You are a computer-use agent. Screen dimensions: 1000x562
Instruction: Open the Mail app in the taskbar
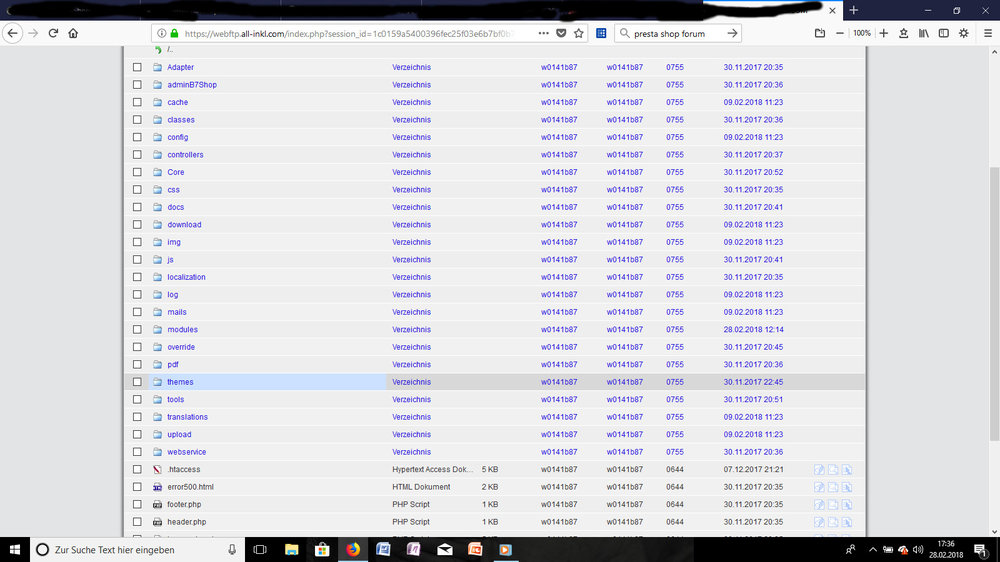[x=445, y=549]
